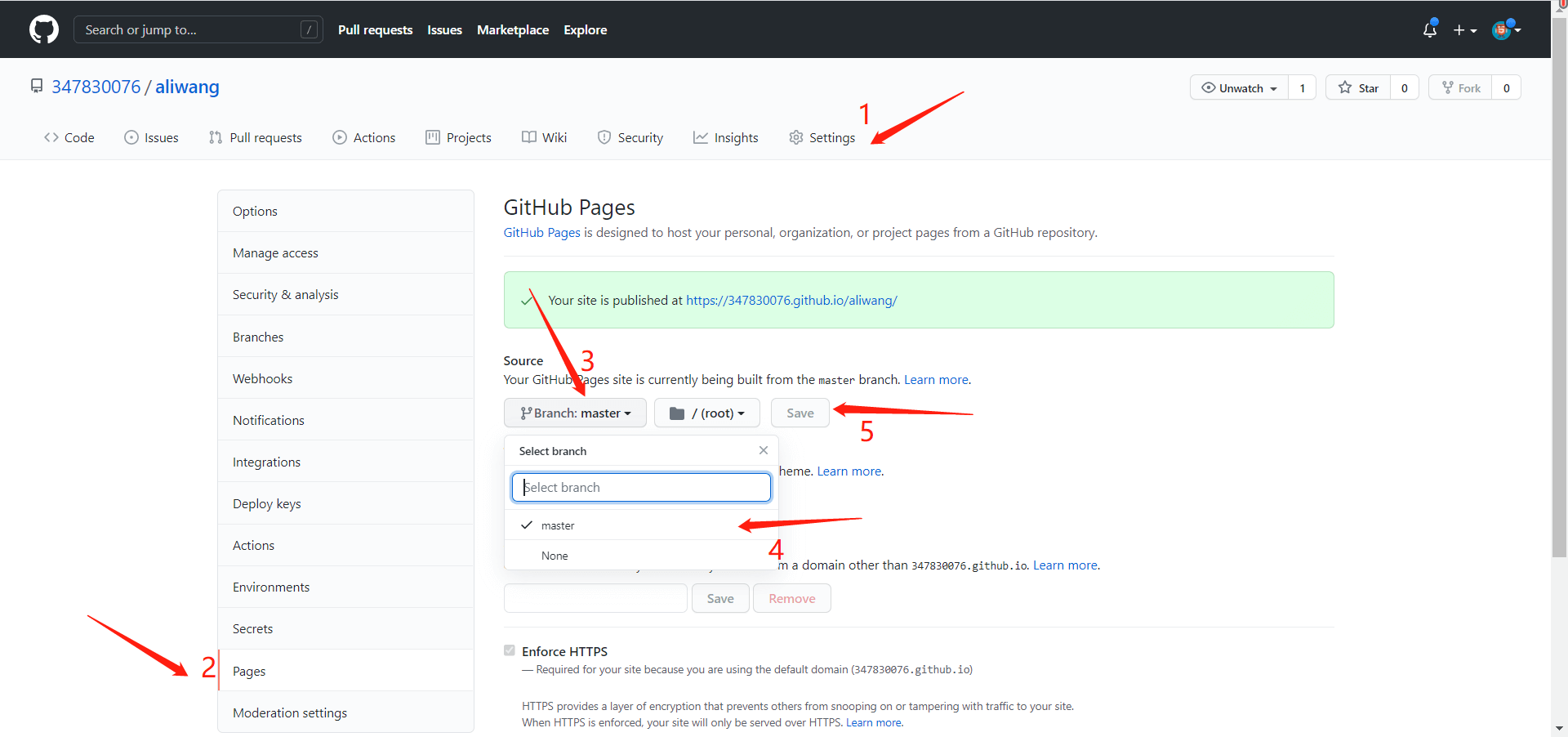Click the page vertical scrollbar

click(x=1560, y=286)
